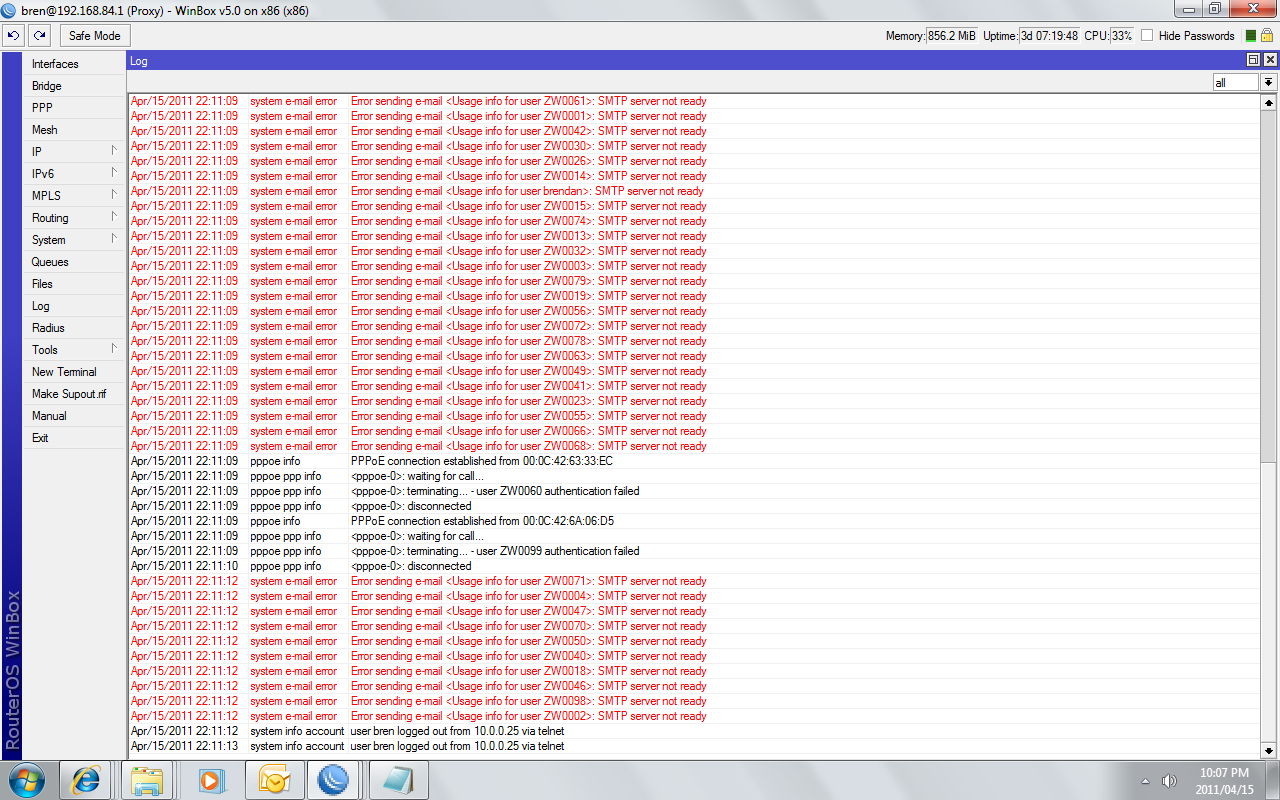Close the Log window panel
The height and width of the screenshot is (800, 1280).
pos(1269,61)
